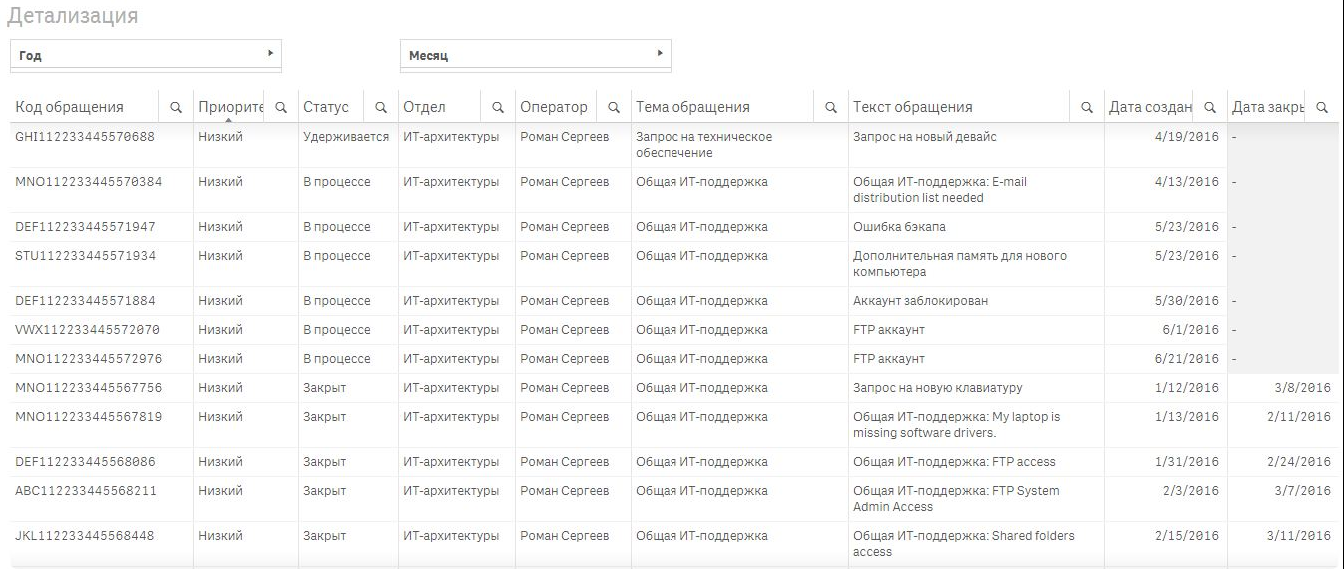The width and height of the screenshot is (1344, 569).
Task: Click text cell Ошибка бэкапа
Action: point(899,227)
